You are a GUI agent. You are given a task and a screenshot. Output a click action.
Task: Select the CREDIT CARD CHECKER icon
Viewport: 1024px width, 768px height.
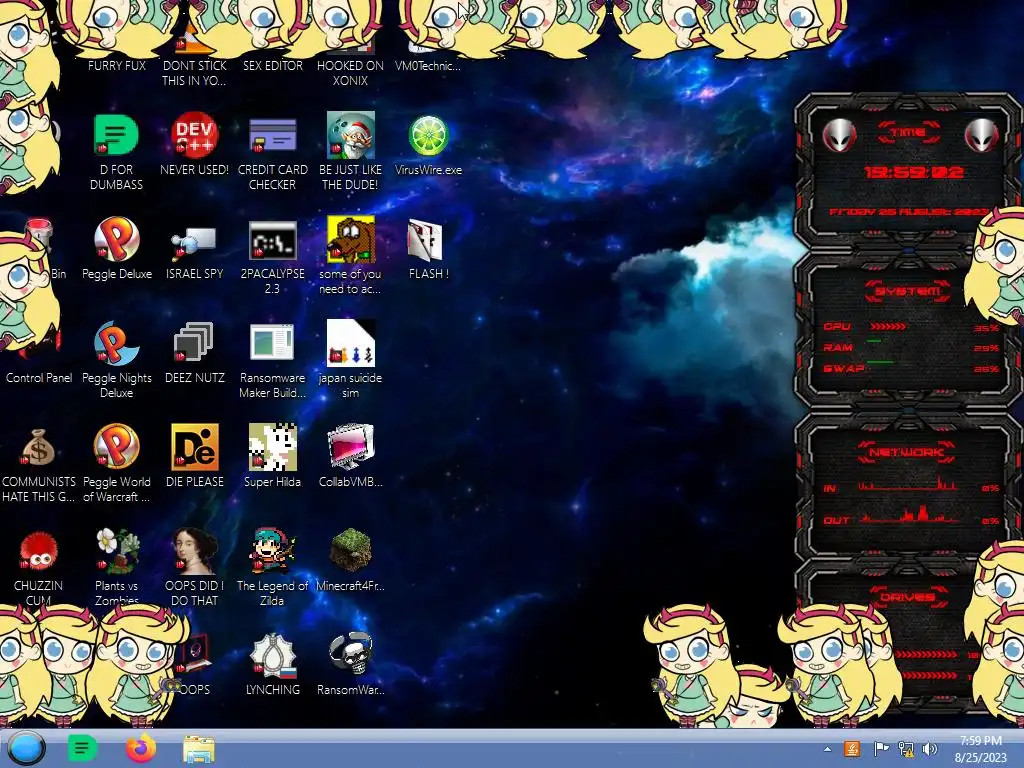272,135
